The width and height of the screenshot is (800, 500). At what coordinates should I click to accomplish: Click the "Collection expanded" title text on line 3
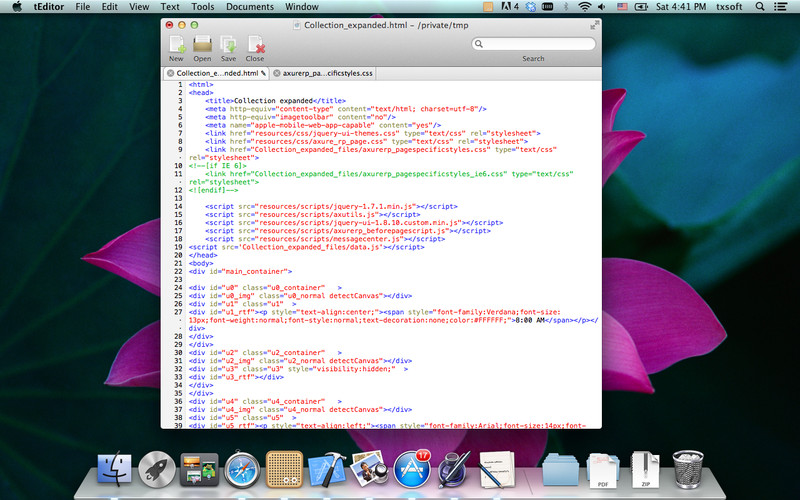pos(273,101)
